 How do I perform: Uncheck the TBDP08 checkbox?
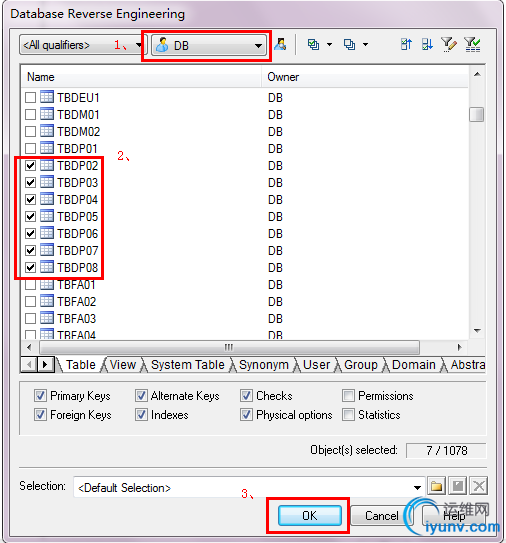(x=30, y=267)
